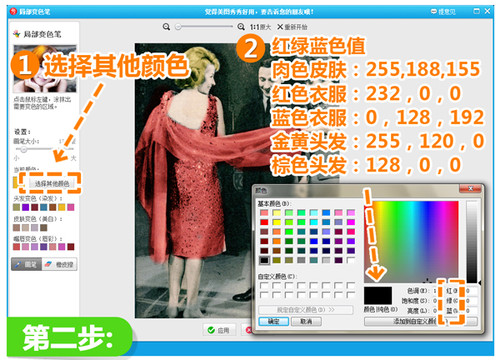Viewport: 500px width, 360px height.
Task: Click the 应用 apply button
Action: click(219, 330)
